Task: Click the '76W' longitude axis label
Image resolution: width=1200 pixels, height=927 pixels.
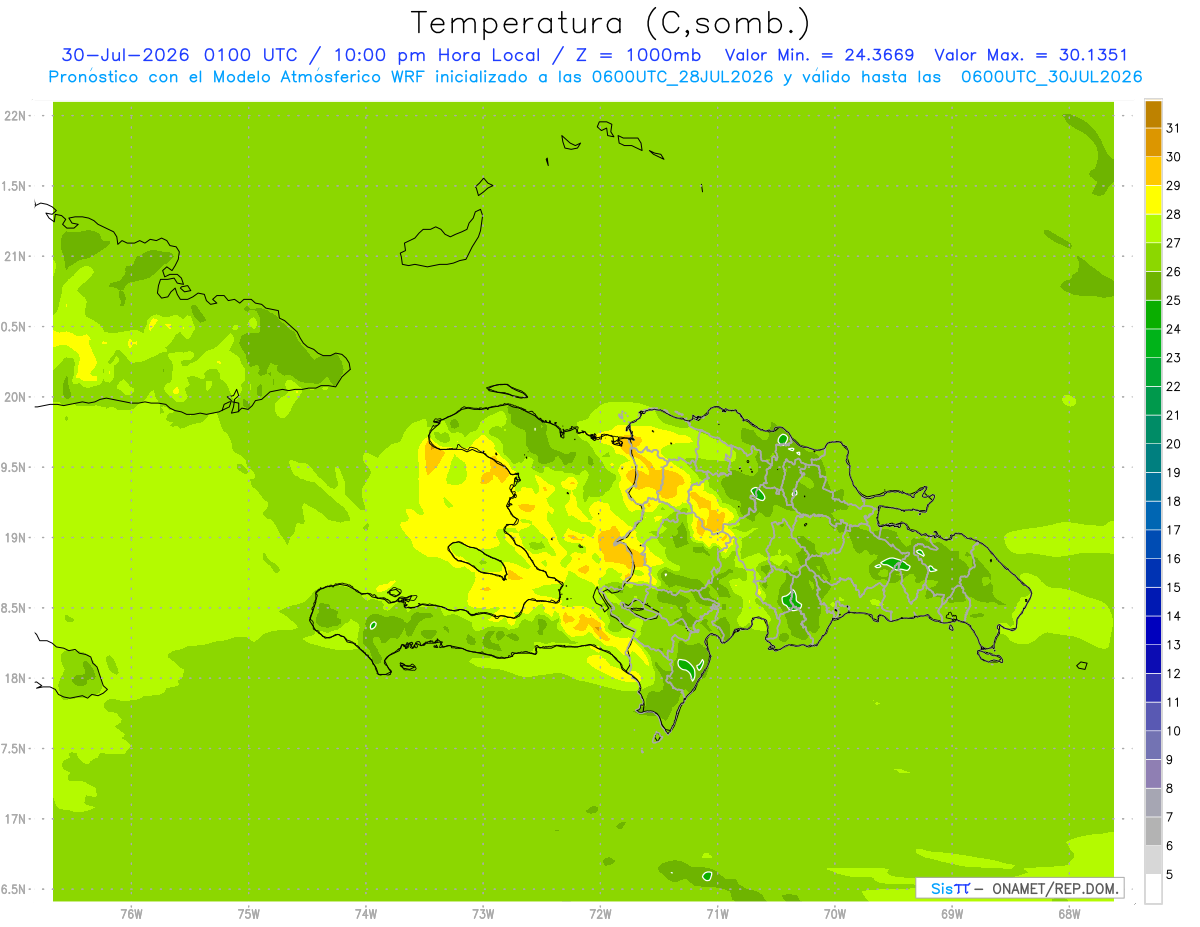Action: 131,914
